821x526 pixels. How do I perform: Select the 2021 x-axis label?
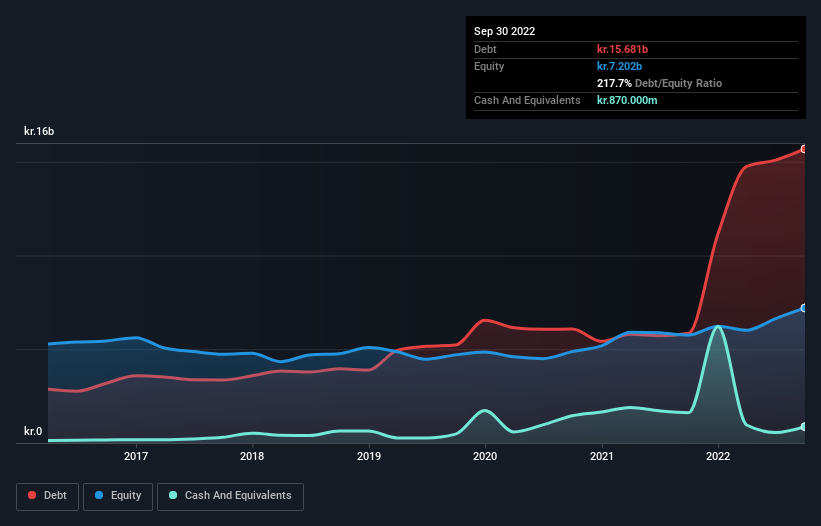pos(602,456)
